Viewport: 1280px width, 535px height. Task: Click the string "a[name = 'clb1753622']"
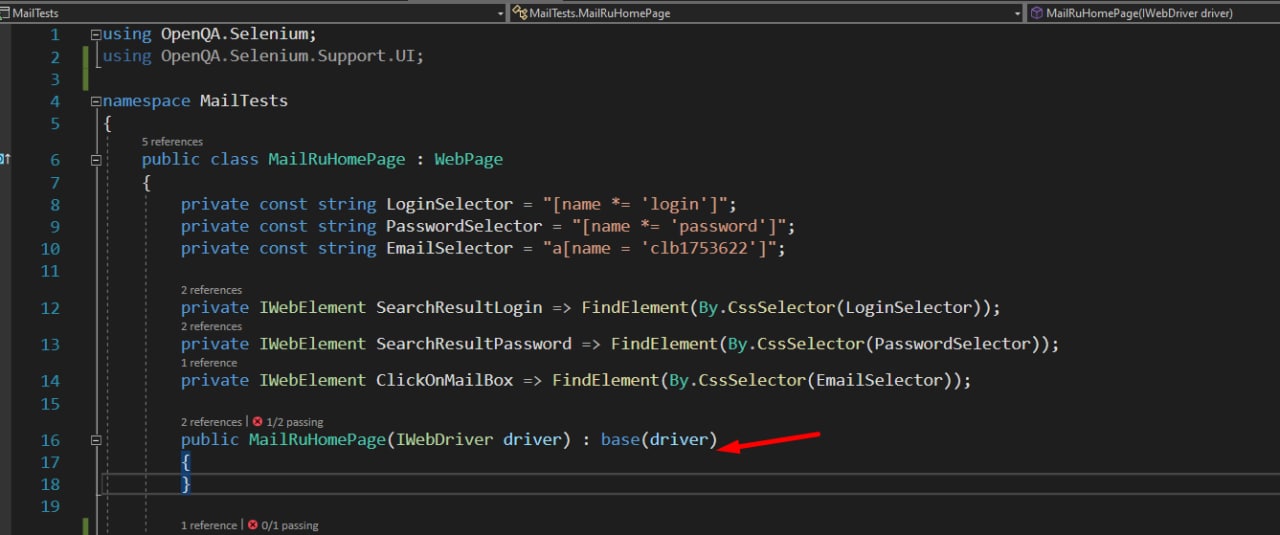(660, 248)
